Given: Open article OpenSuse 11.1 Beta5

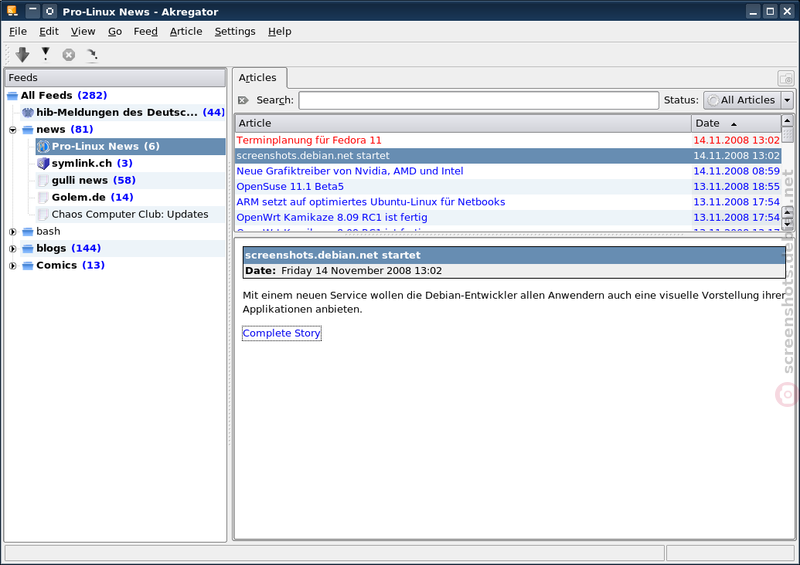Looking at the screenshot, I should click(290, 186).
